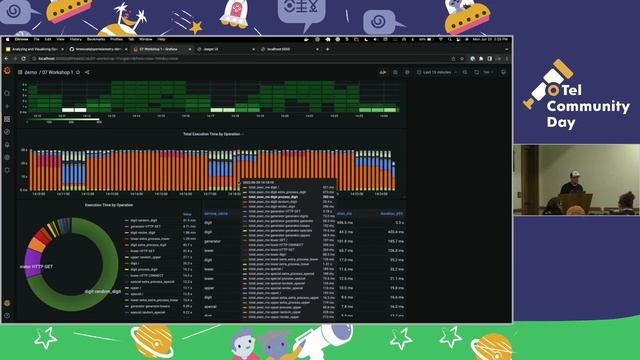The width and height of the screenshot is (640, 360).
Task: Open the Server Admin shield icon
Action: pos(7,170)
